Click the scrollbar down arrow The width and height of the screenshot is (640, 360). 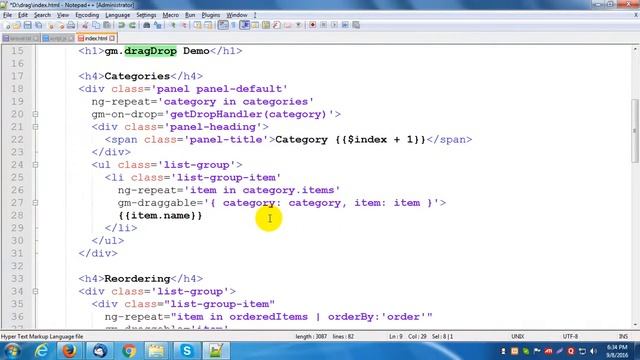[635, 325]
